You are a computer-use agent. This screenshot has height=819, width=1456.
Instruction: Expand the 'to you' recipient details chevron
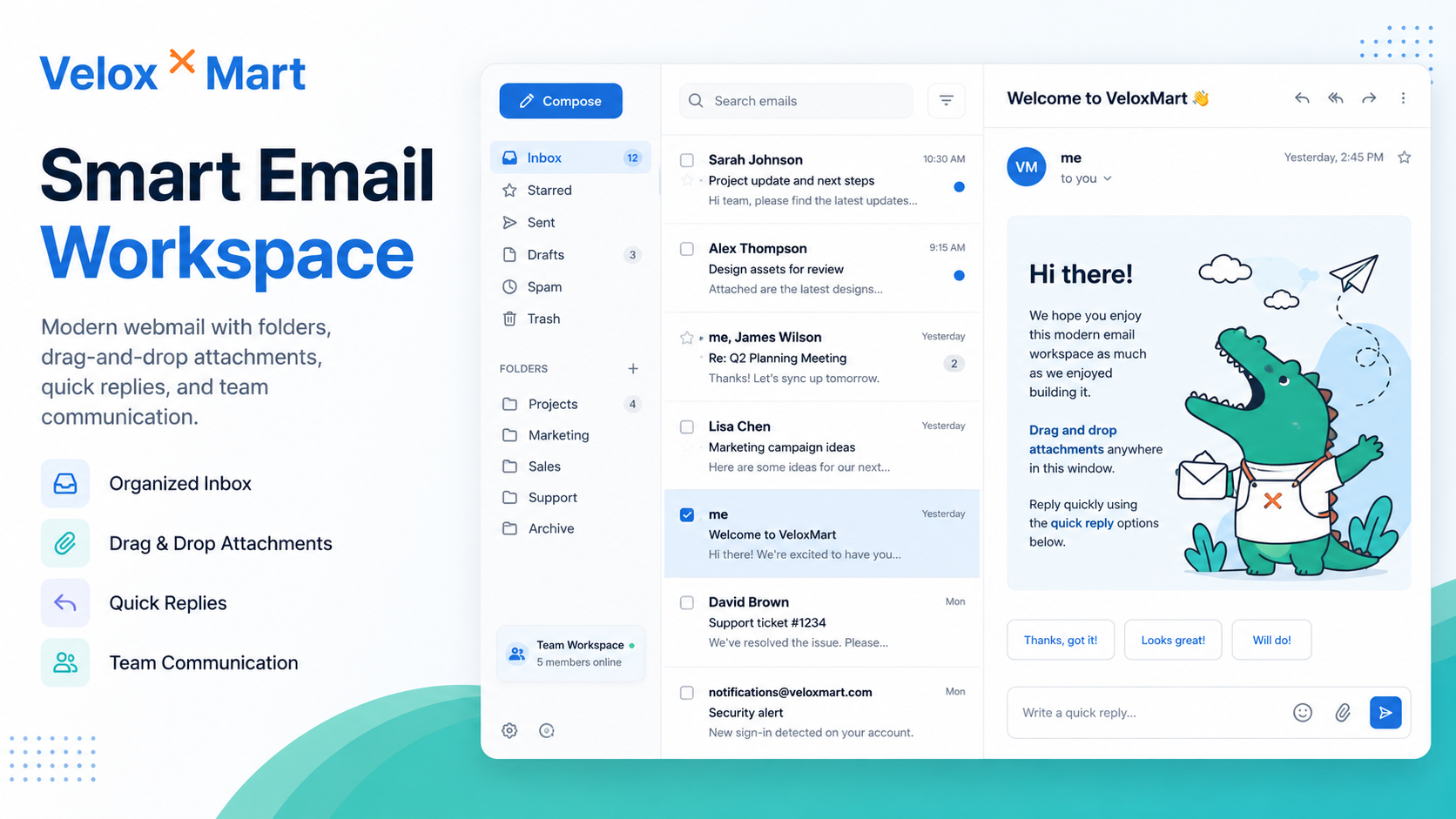tap(1108, 178)
